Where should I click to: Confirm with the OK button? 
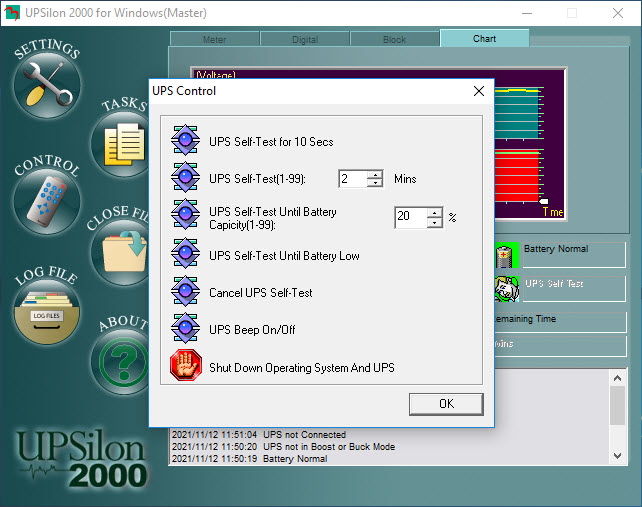pos(446,404)
